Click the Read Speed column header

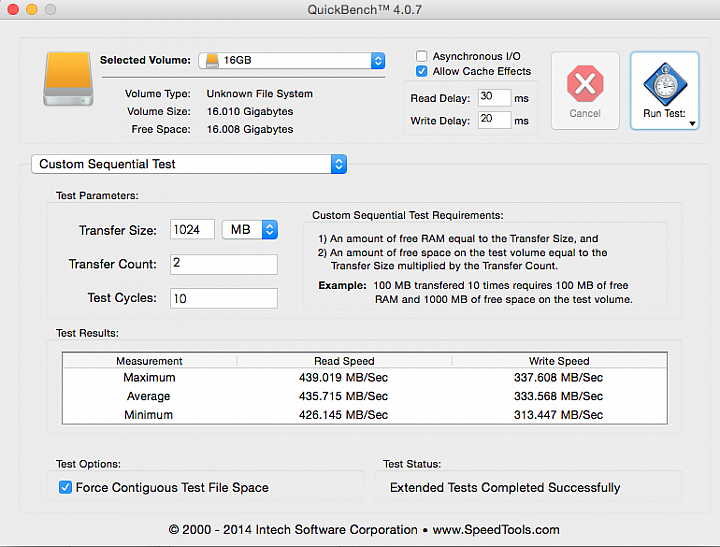[344, 361]
